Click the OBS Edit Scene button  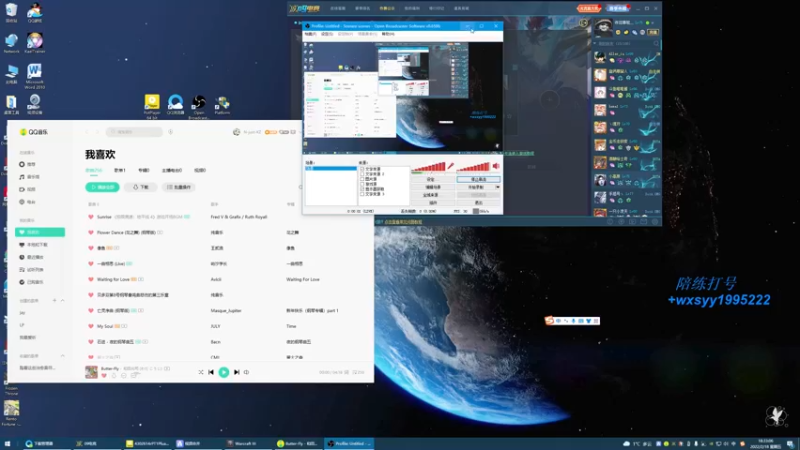coord(432,187)
